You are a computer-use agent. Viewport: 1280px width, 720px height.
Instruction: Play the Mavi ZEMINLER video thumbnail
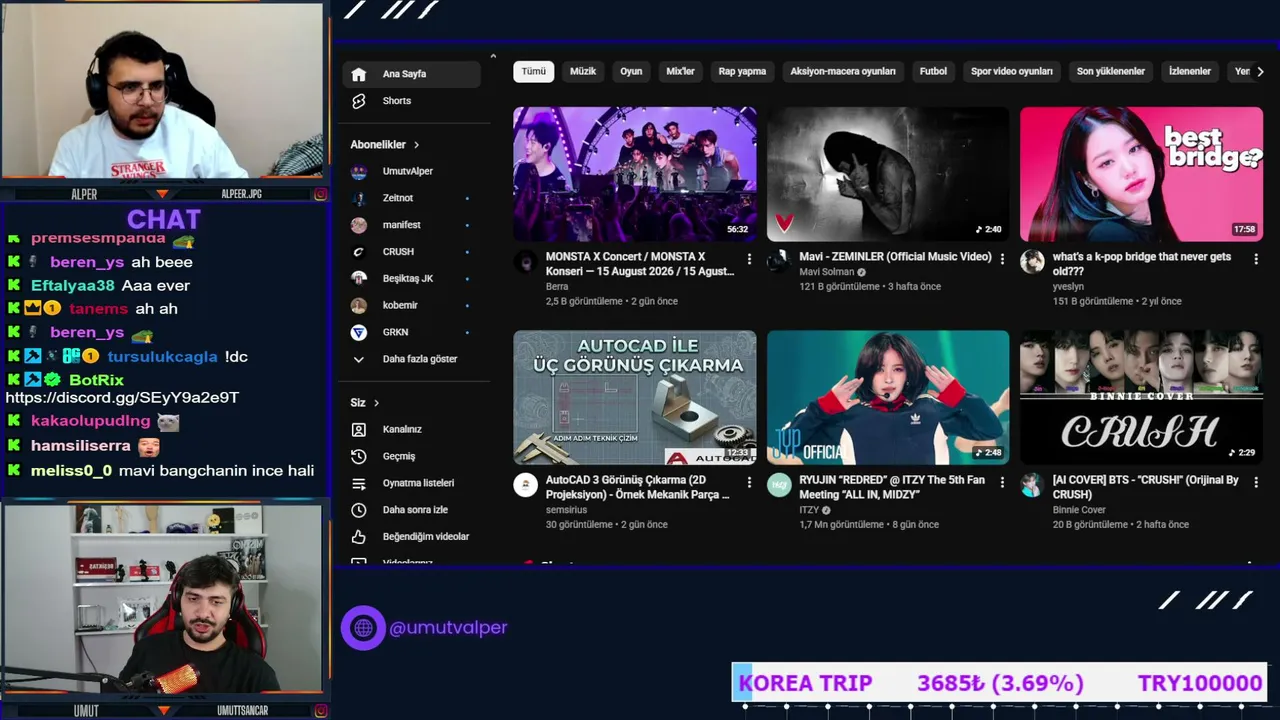coord(888,174)
